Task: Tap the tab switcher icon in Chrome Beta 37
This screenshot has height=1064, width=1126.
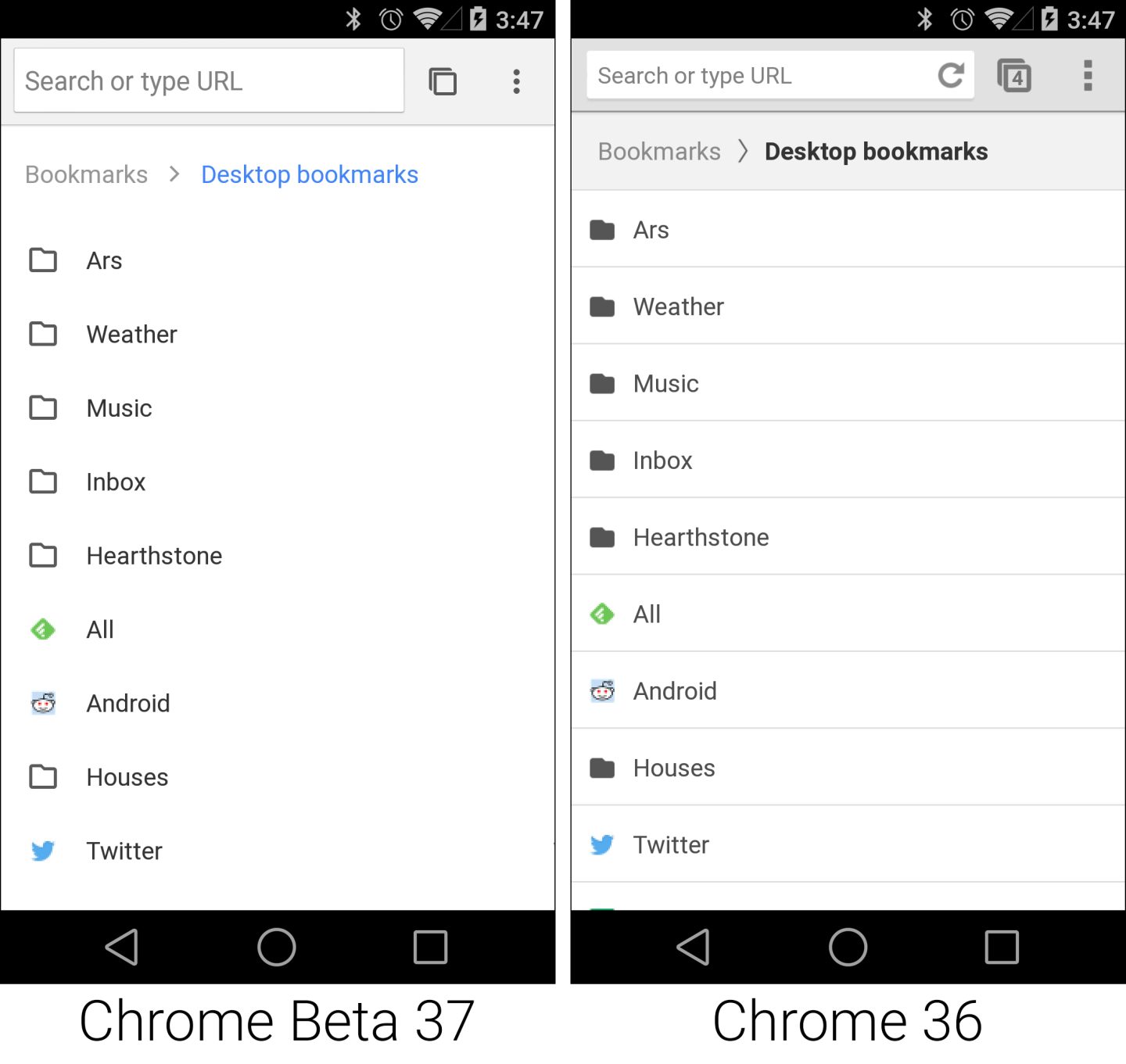Action: (x=443, y=81)
